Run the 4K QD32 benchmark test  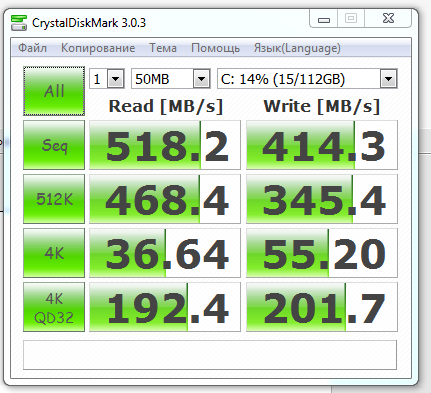(x=54, y=307)
